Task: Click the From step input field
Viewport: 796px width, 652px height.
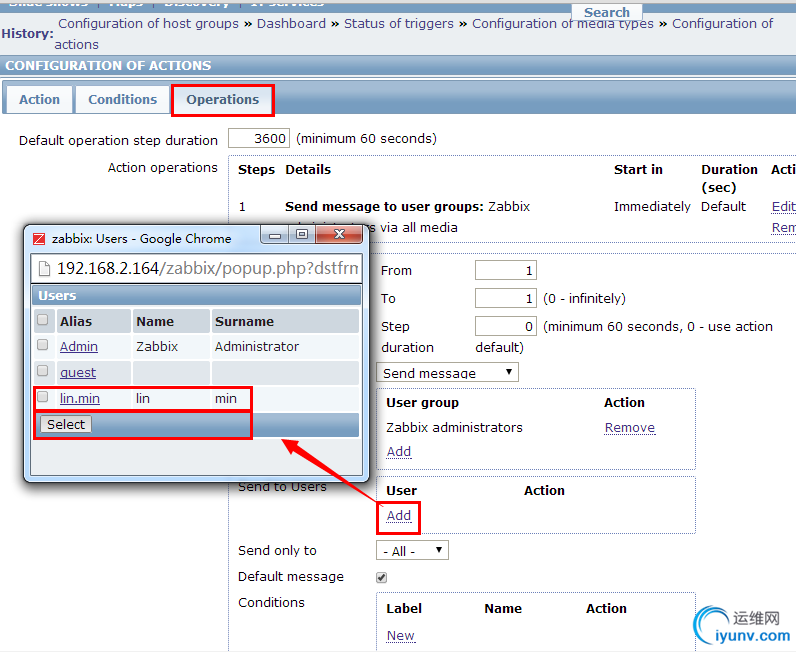Action: point(506,270)
